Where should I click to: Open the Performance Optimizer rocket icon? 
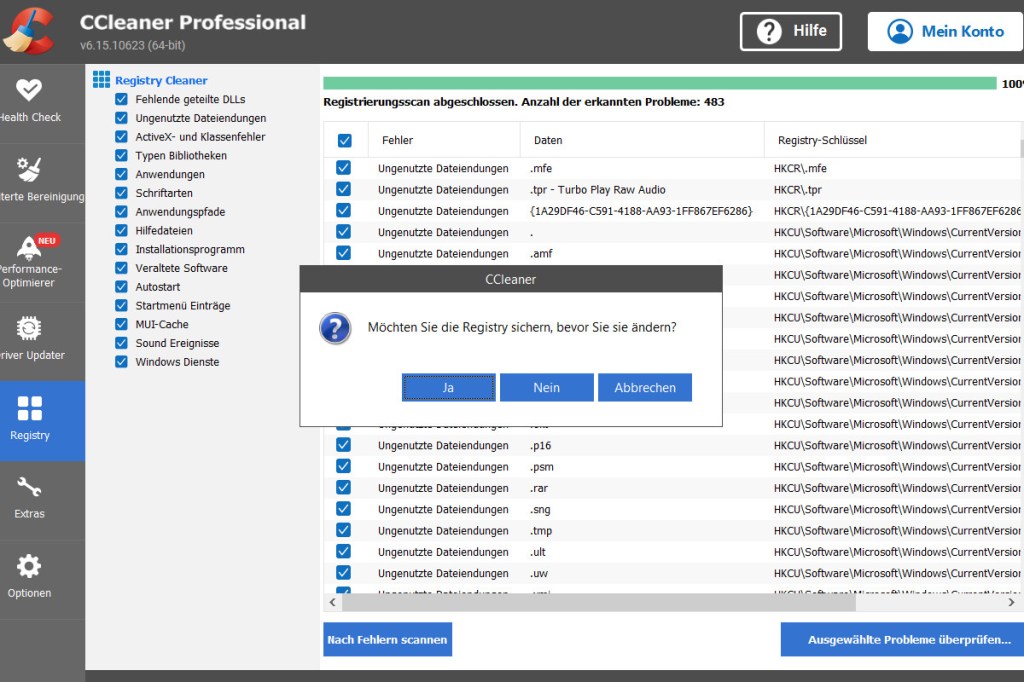[28, 248]
